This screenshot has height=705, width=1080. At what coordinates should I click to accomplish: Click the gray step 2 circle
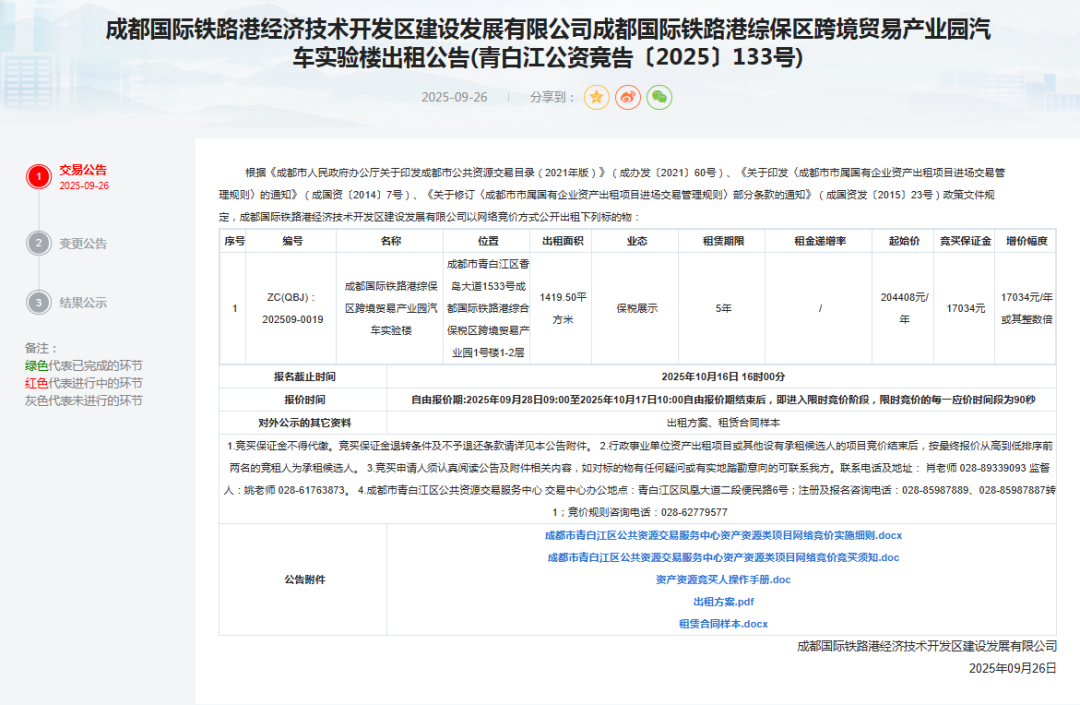pos(38,243)
